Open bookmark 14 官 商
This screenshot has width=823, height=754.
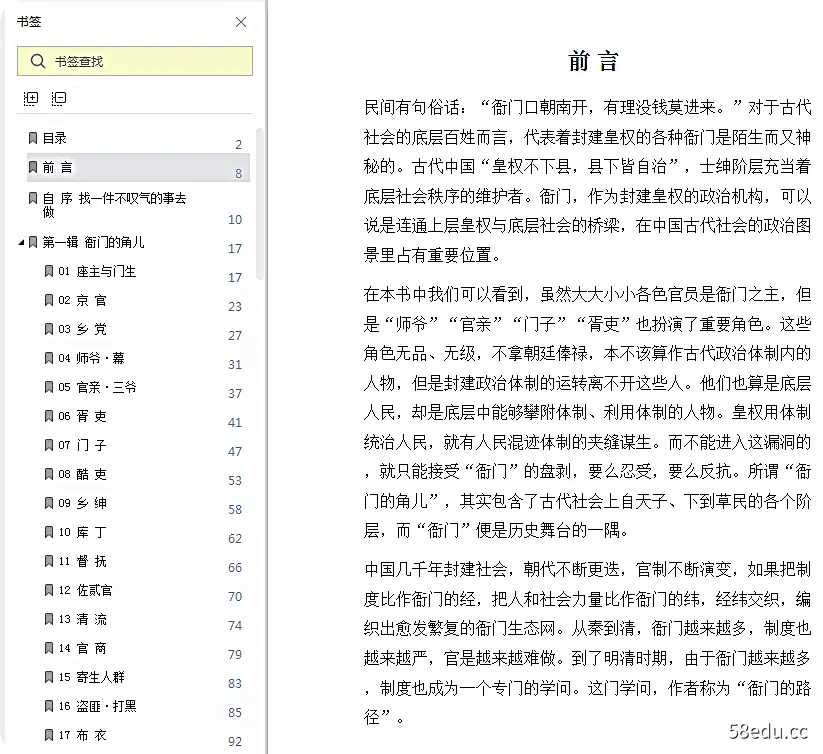[x=82, y=648]
